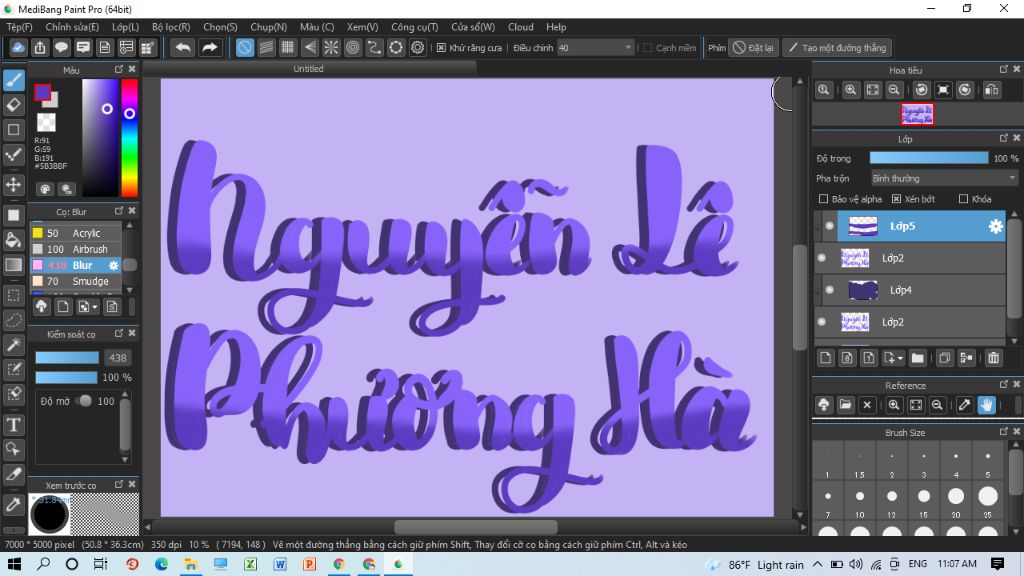Toggle Xén bớt clipping checkbox

coord(896,199)
